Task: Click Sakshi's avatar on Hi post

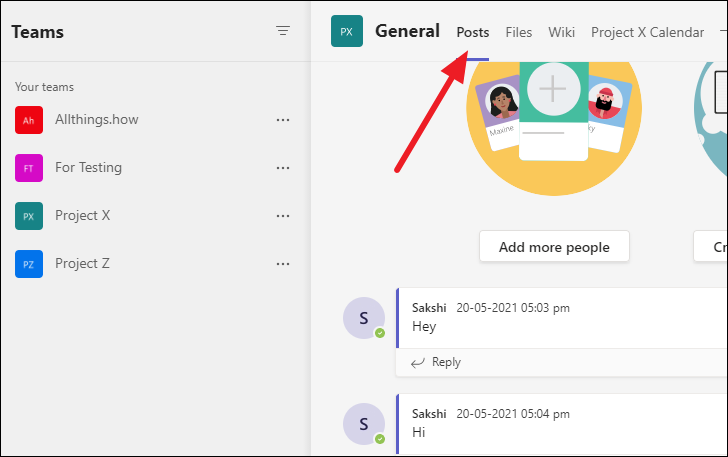Action: coord(364,424)
